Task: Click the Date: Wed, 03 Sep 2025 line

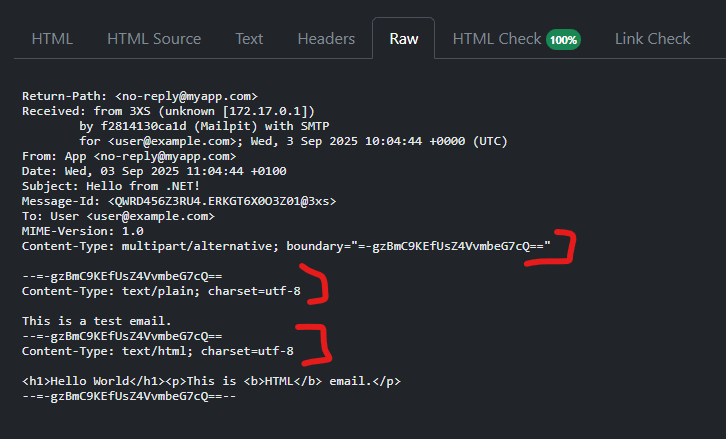Action: (x=154, y=171)
